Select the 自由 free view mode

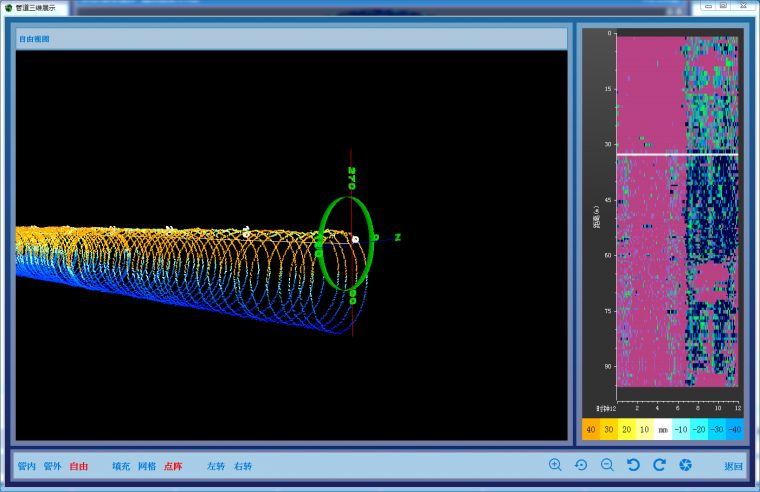[x=79, y=466]
